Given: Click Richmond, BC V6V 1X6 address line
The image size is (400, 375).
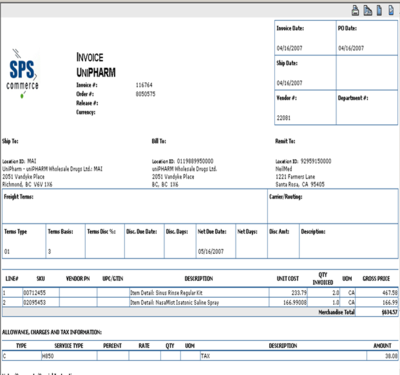Looking at the screenshot, I should click(27, 184).
